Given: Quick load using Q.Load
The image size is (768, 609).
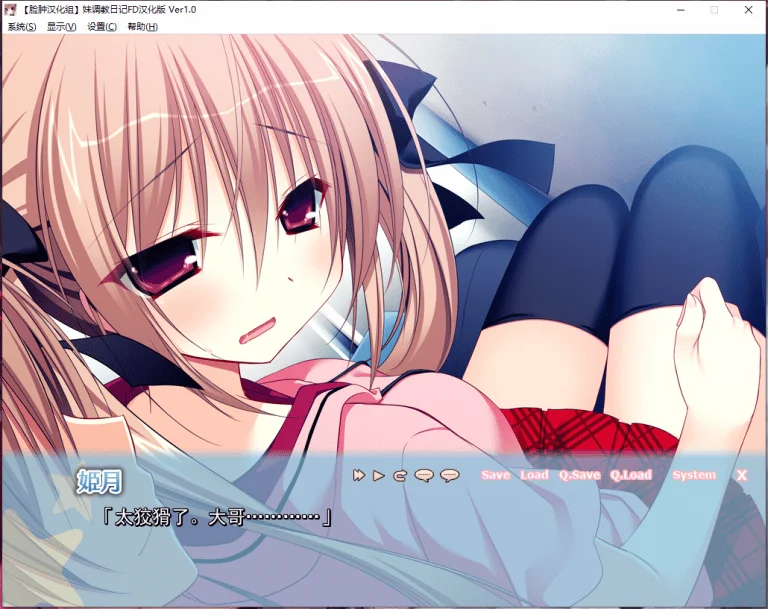Looking at the screenshot, I should click(x=630, y=475).
